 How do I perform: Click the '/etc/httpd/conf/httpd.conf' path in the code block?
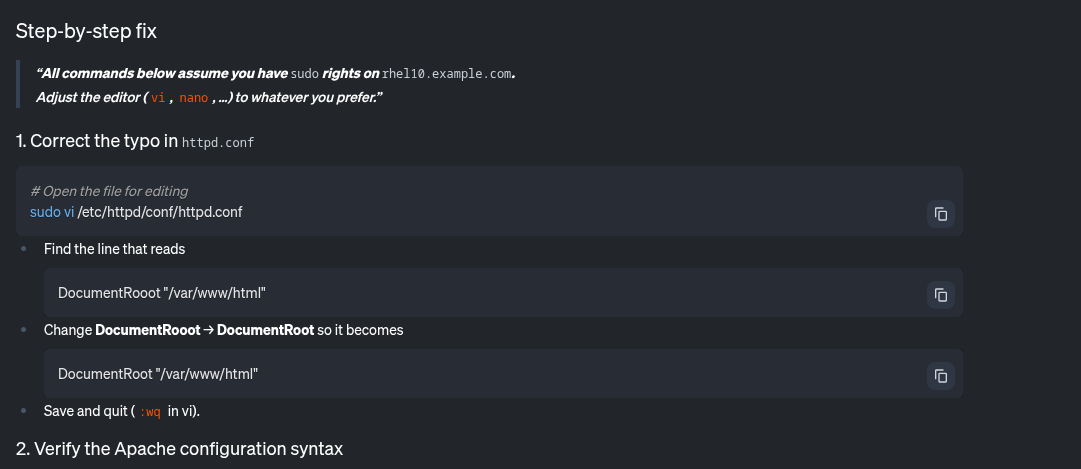(160, 212)
